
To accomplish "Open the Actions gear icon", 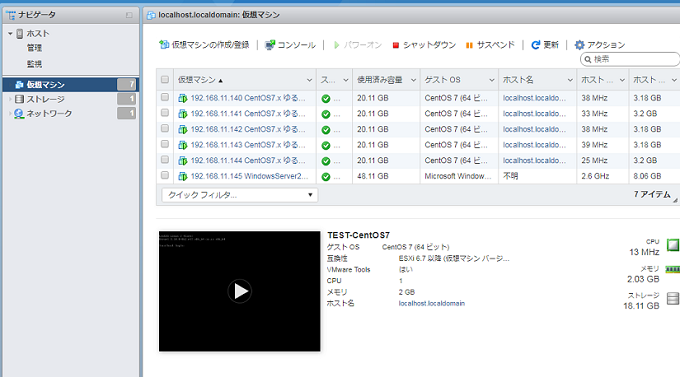I will (579, 45).
